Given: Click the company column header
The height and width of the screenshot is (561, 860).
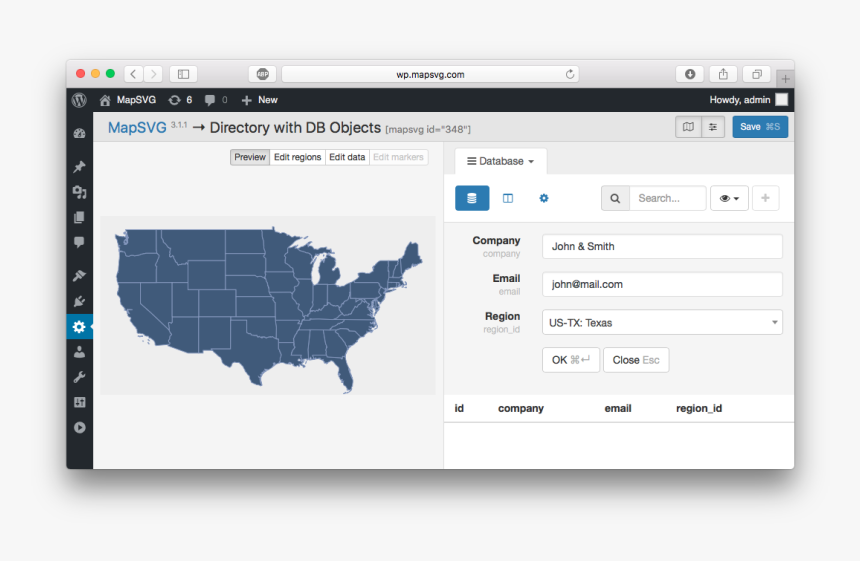Looking at the screenshot, I should [x=520, y=409].
